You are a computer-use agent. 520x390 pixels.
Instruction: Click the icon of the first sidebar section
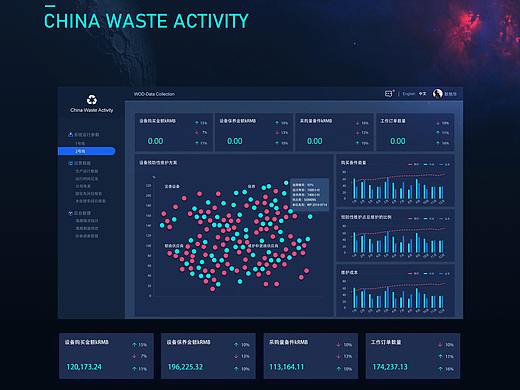click(70, 134)
